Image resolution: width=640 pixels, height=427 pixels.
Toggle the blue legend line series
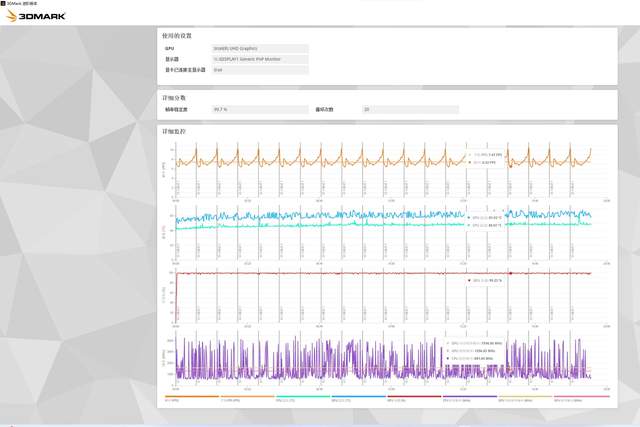pyautogui.click(x=359, y=398)
